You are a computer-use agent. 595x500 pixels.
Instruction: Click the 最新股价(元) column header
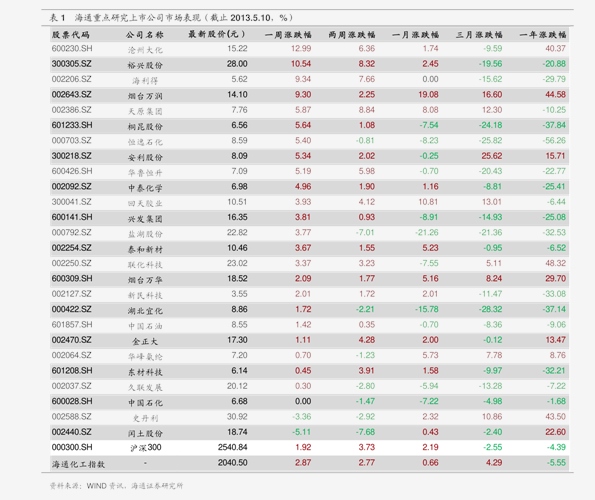coord(217,35)
